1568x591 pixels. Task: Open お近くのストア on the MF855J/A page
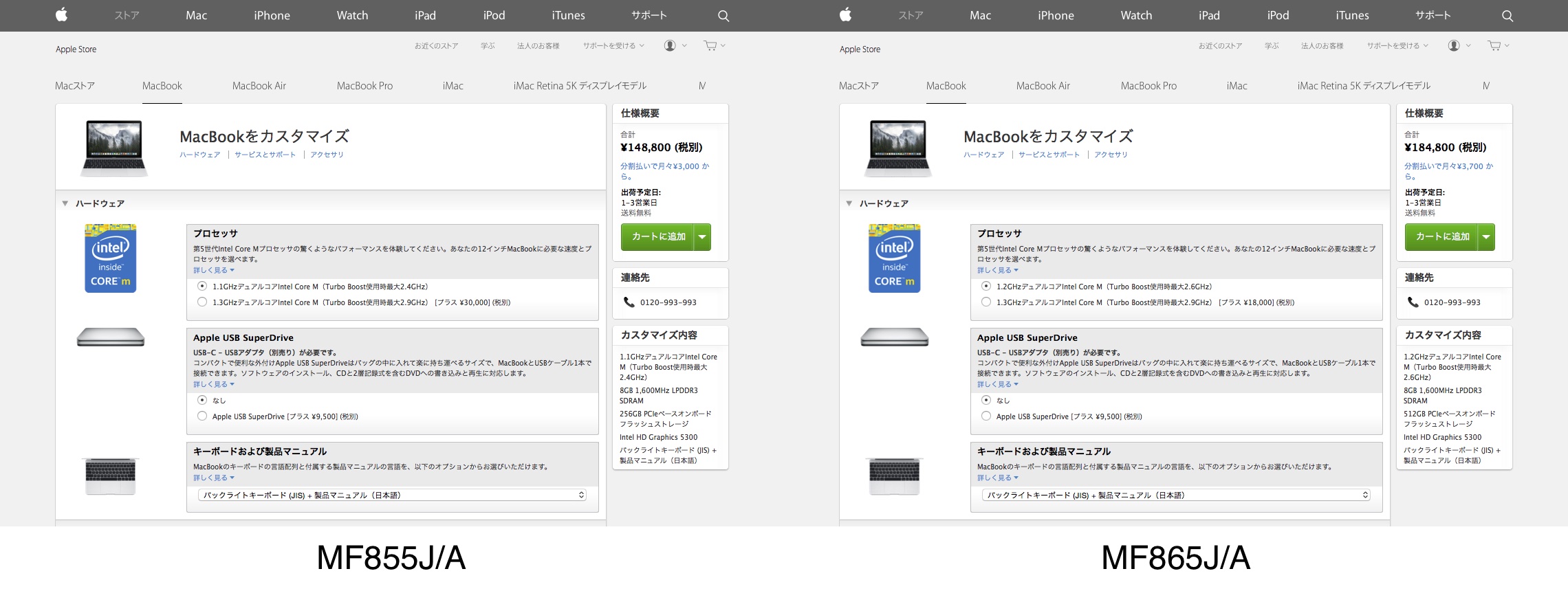coord(436,46)
